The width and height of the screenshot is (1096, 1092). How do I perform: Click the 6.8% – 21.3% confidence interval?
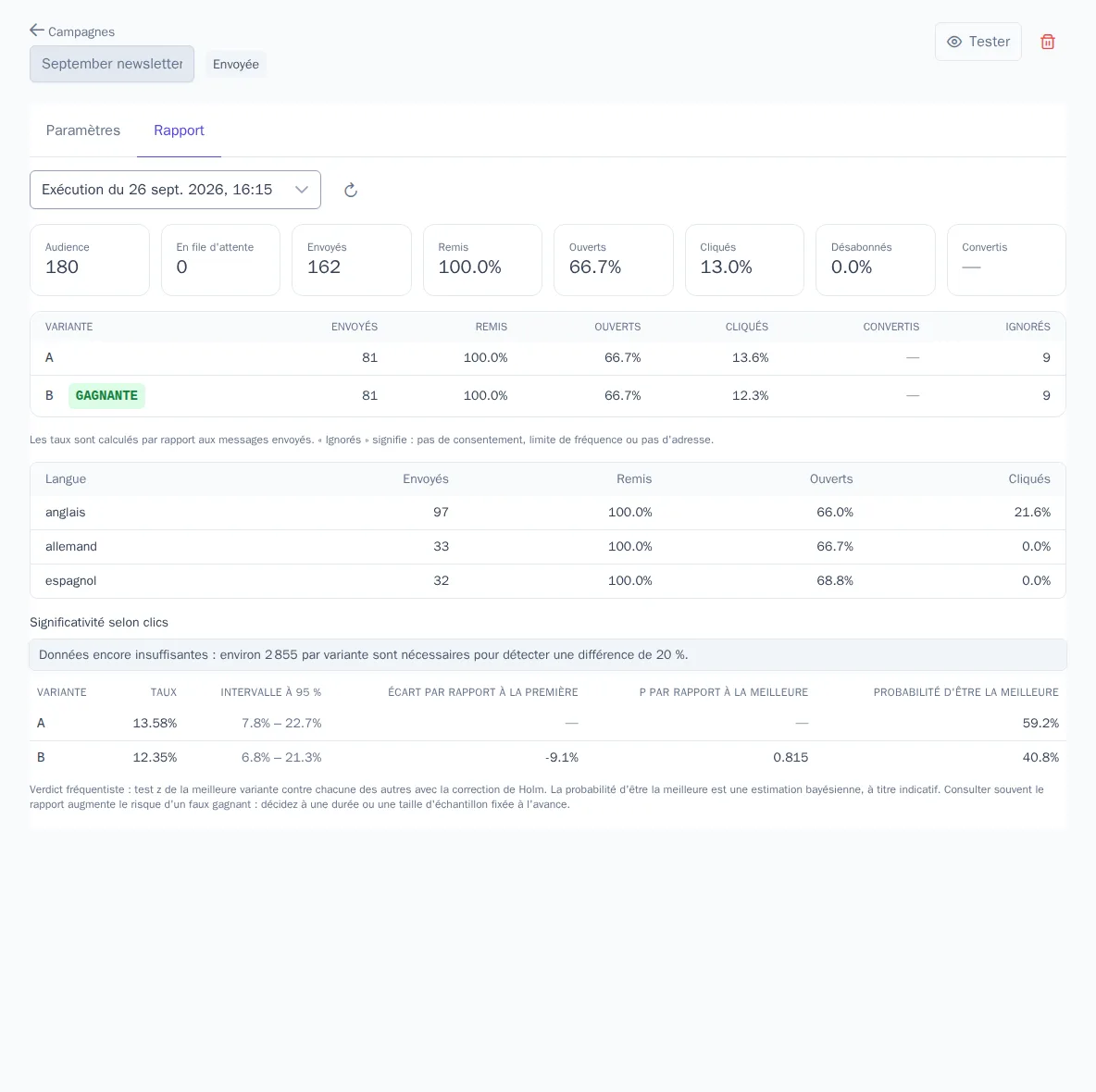point(281,757)
